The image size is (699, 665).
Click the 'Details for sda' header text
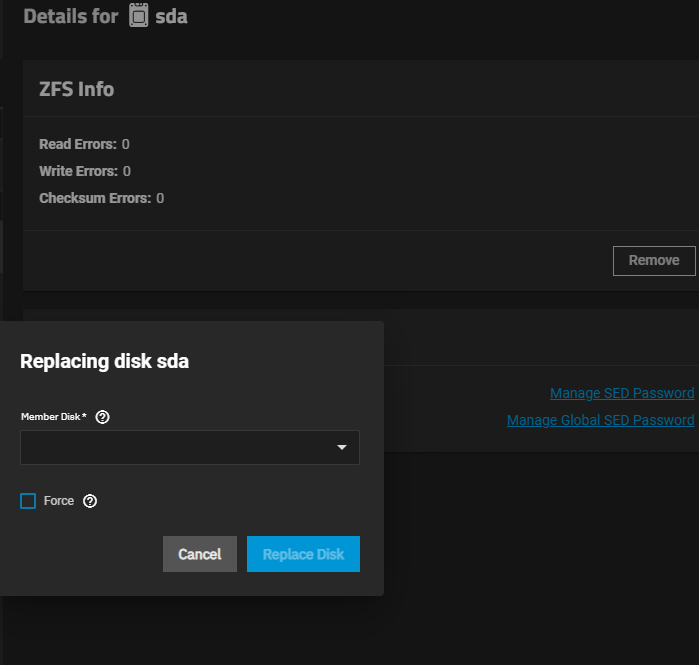[70, 16]
